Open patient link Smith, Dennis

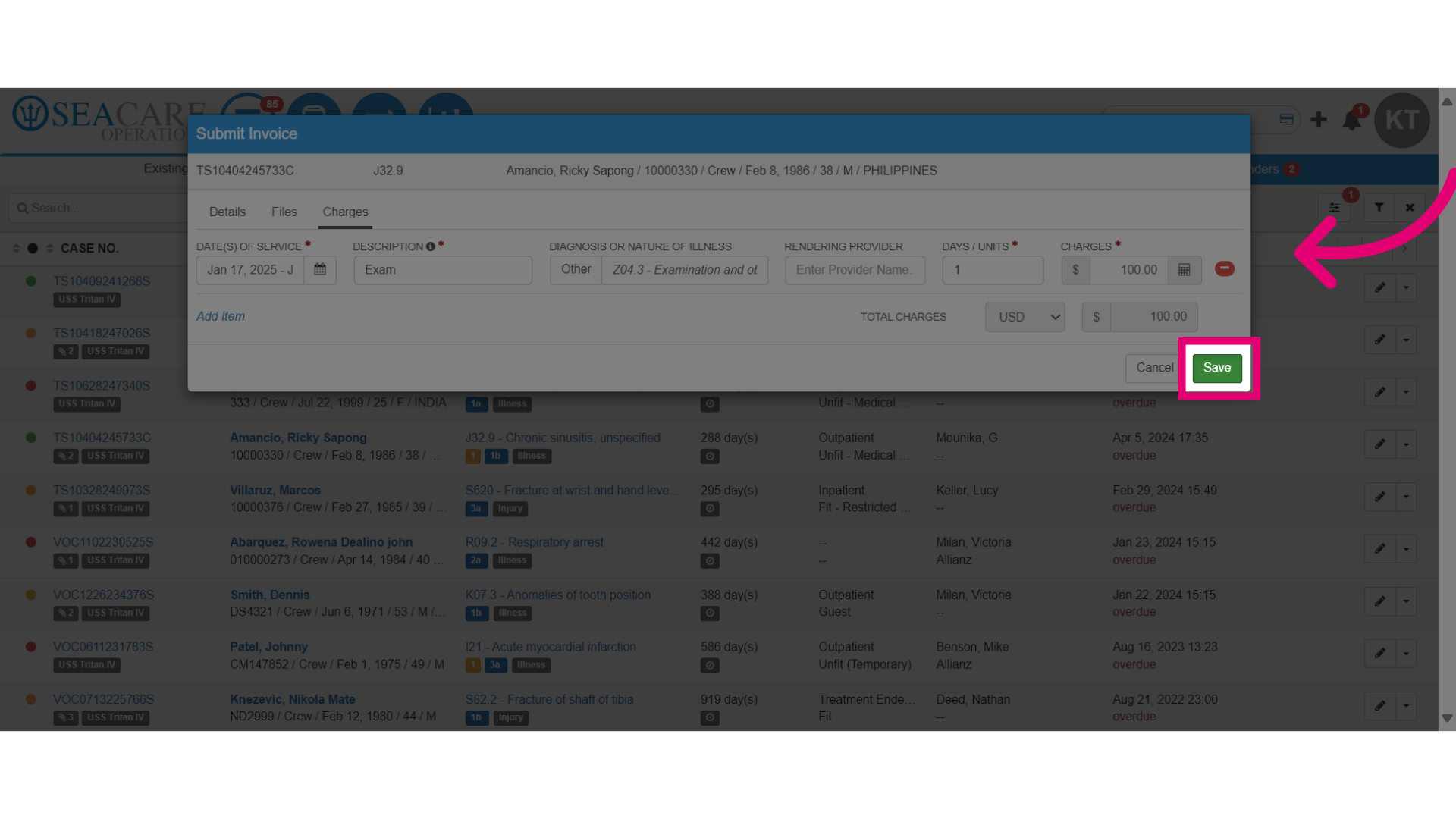[270, 595]
